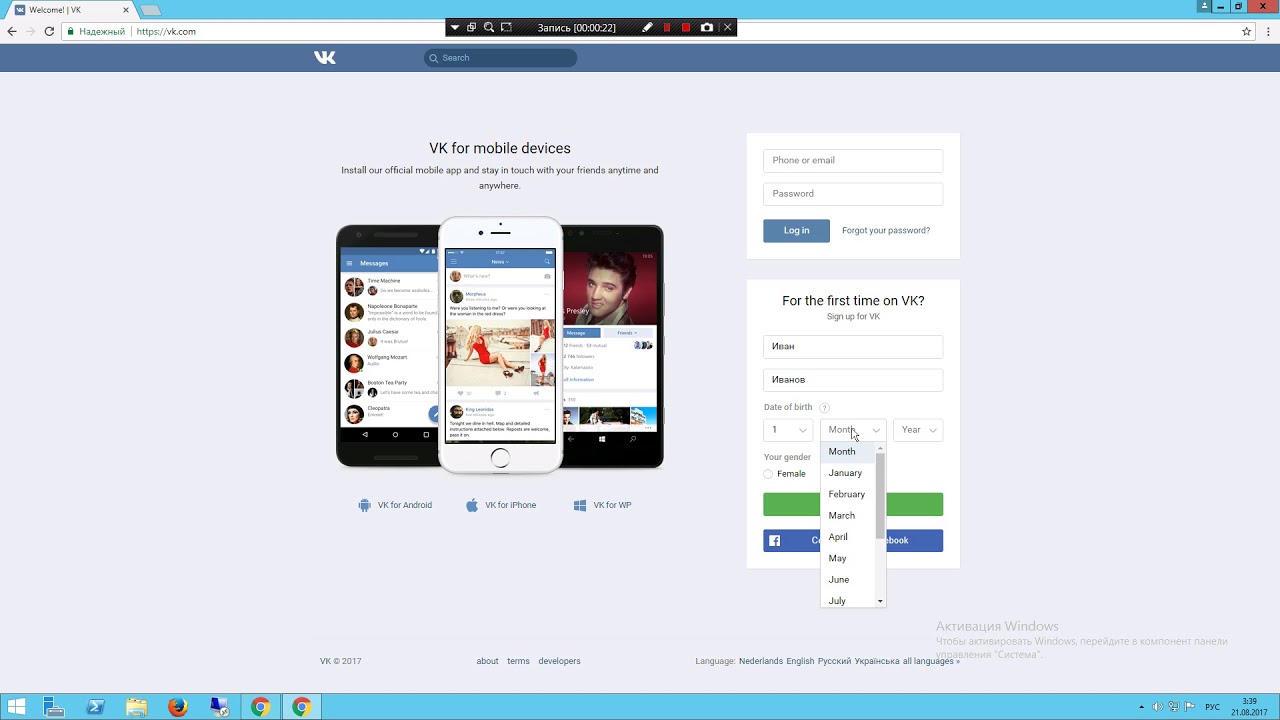Choose March from the month list
This screenshot has width=1280, height=720.
[x=848, y=516]
